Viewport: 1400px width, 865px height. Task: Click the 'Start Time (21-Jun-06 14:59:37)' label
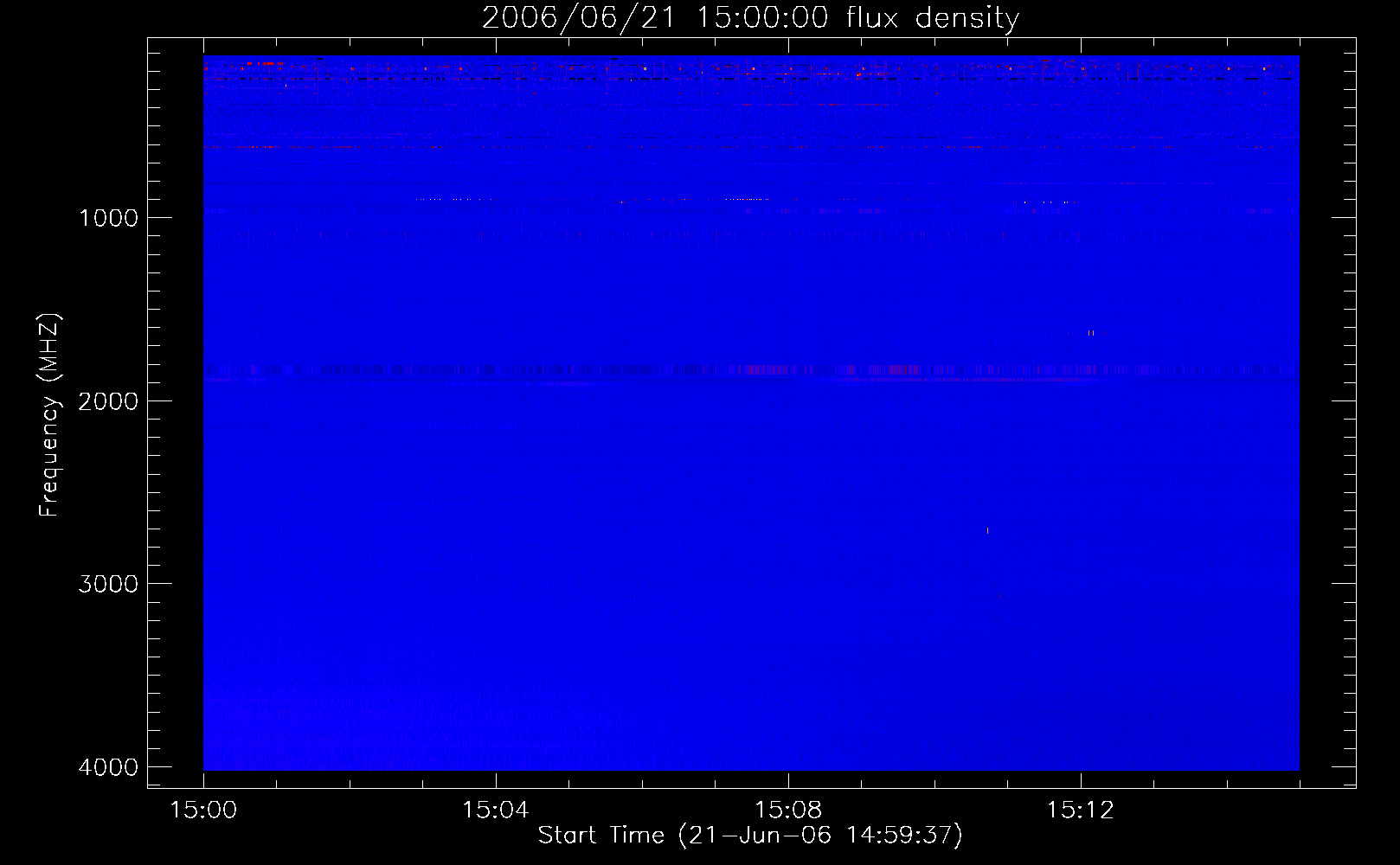coord(750,836)
